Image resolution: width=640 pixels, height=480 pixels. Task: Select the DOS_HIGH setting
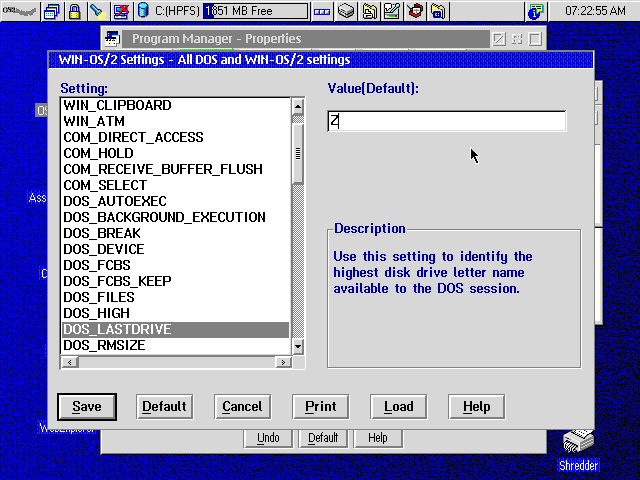176,313
